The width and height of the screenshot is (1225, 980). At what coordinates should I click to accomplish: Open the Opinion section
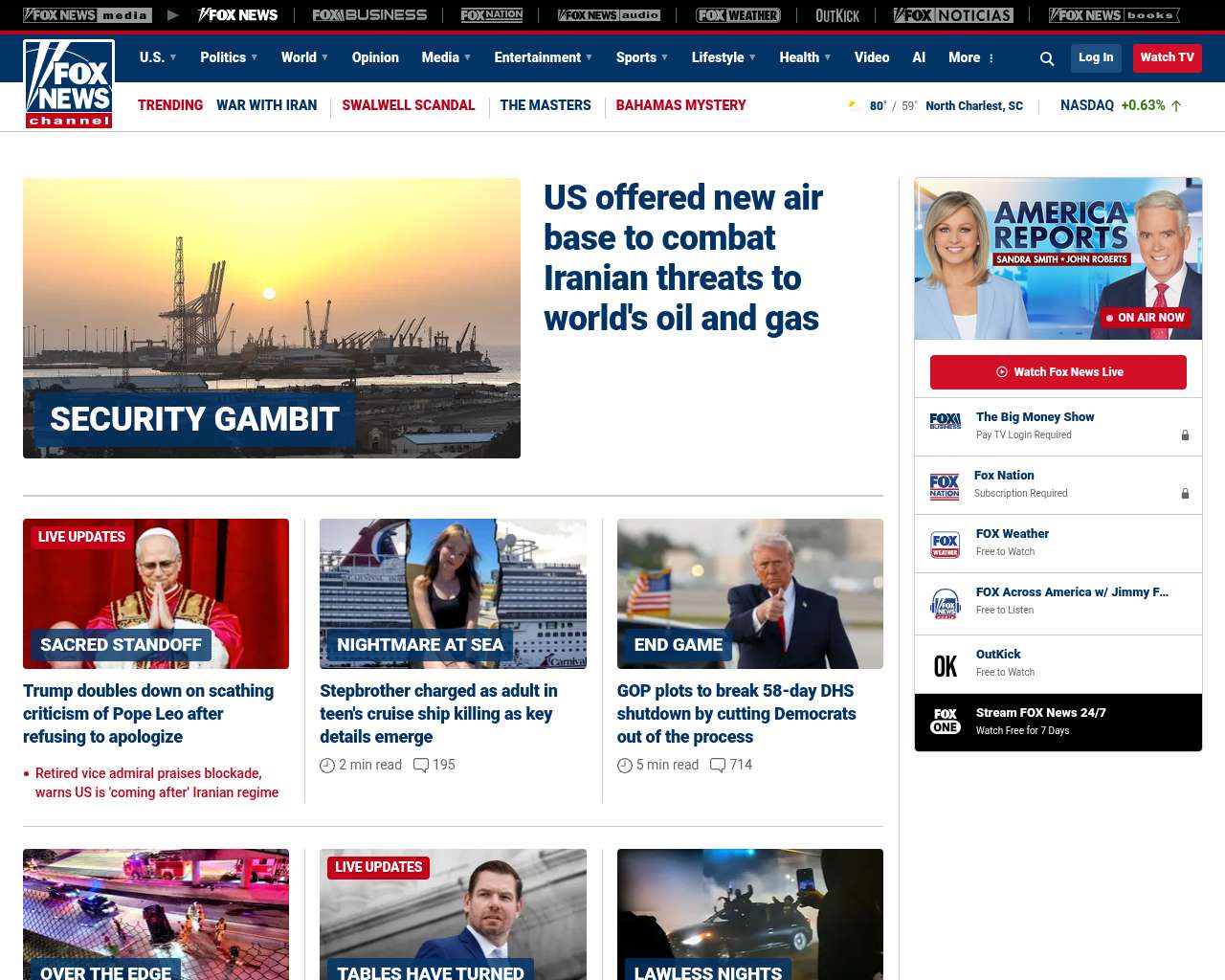[375, 57]
